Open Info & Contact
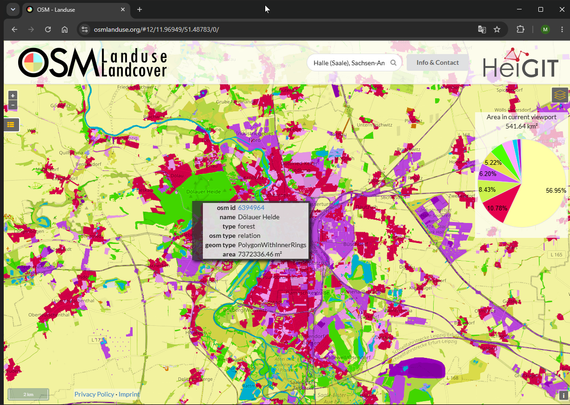 (x=437, y=63)
